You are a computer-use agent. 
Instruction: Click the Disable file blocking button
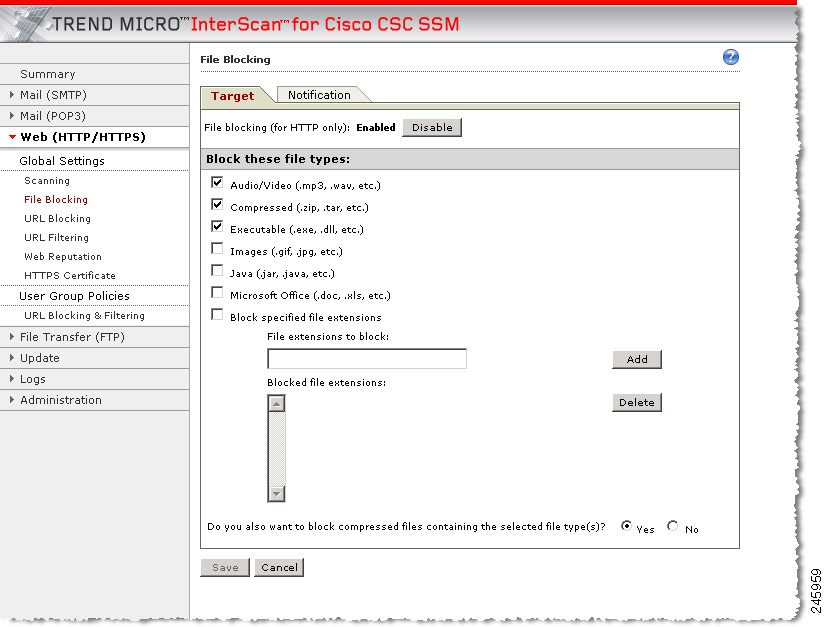pyautogui.click(x=432, y=127)
